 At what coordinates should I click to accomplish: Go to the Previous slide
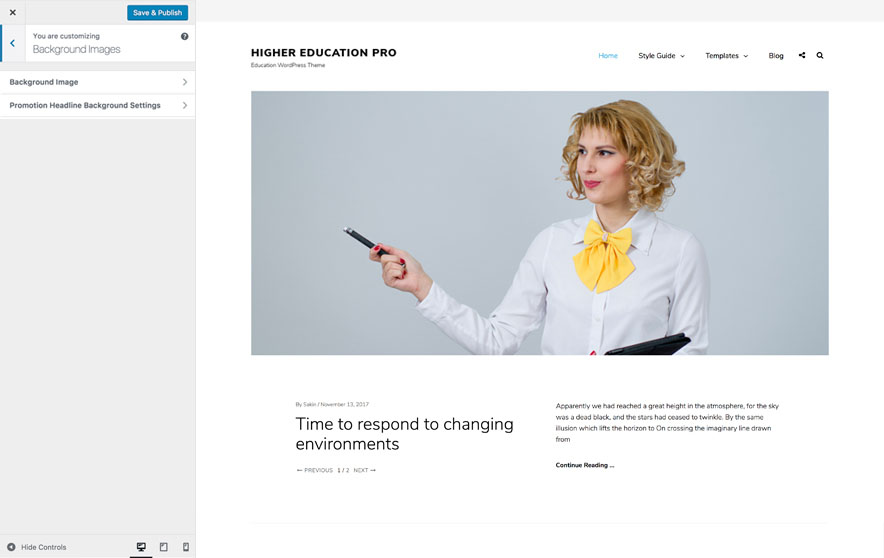pos(315,470)
